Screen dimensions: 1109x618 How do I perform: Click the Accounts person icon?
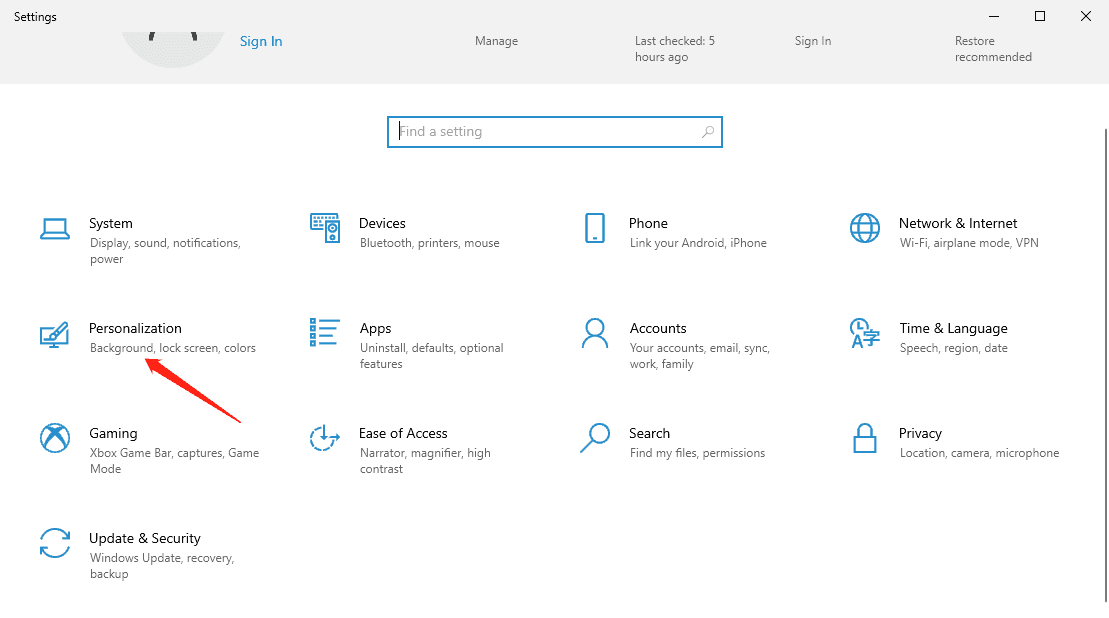point(595,333)
